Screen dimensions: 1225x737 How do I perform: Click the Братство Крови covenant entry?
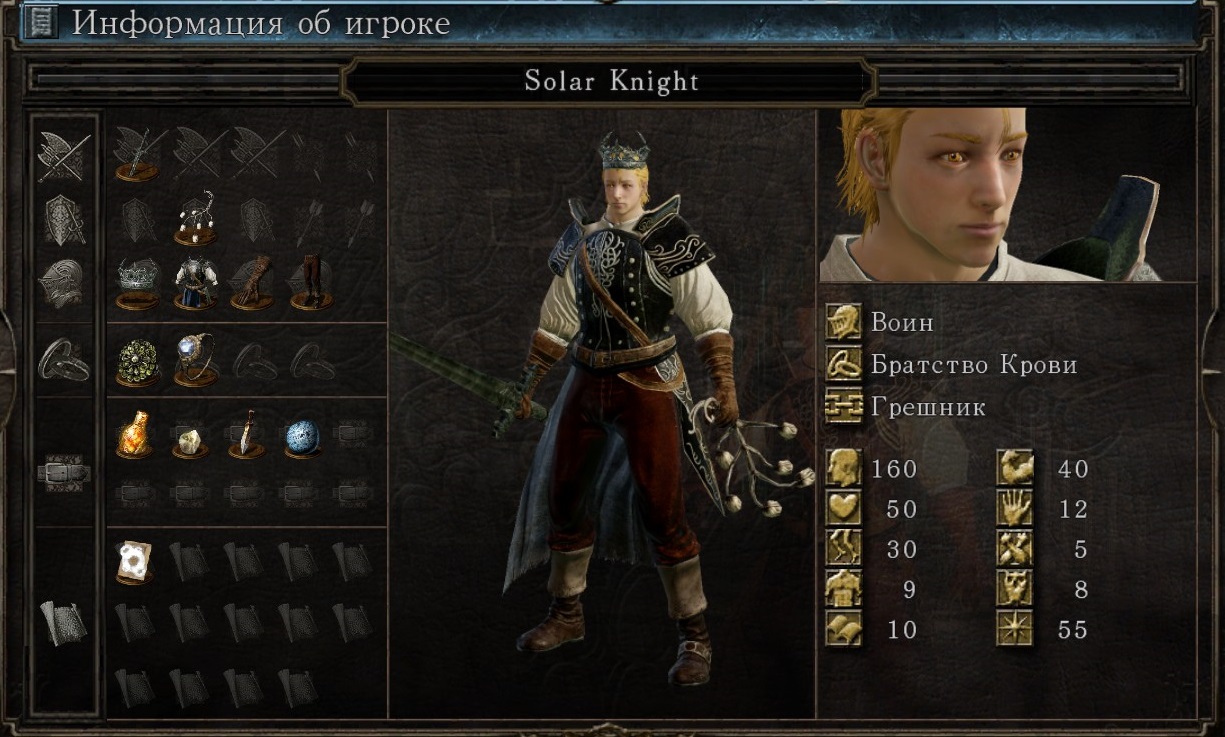point(974,365)
